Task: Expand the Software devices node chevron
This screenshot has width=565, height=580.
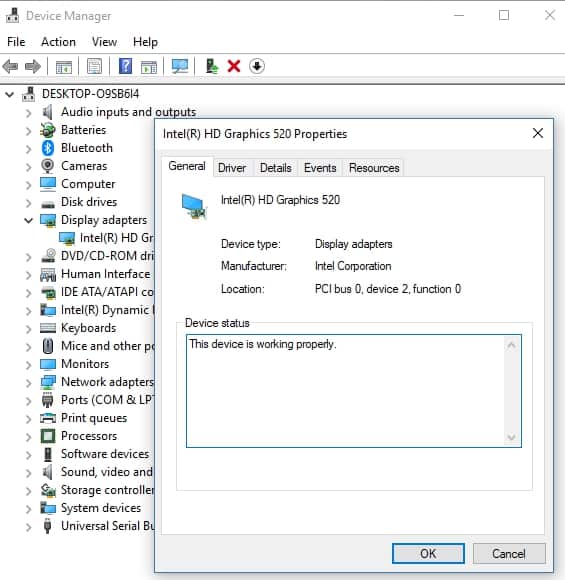Action: pos(28,455)
